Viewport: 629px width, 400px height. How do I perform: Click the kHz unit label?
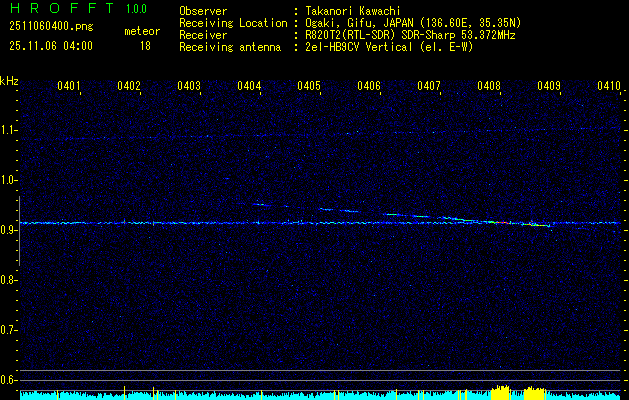click(x=9, y=80)
